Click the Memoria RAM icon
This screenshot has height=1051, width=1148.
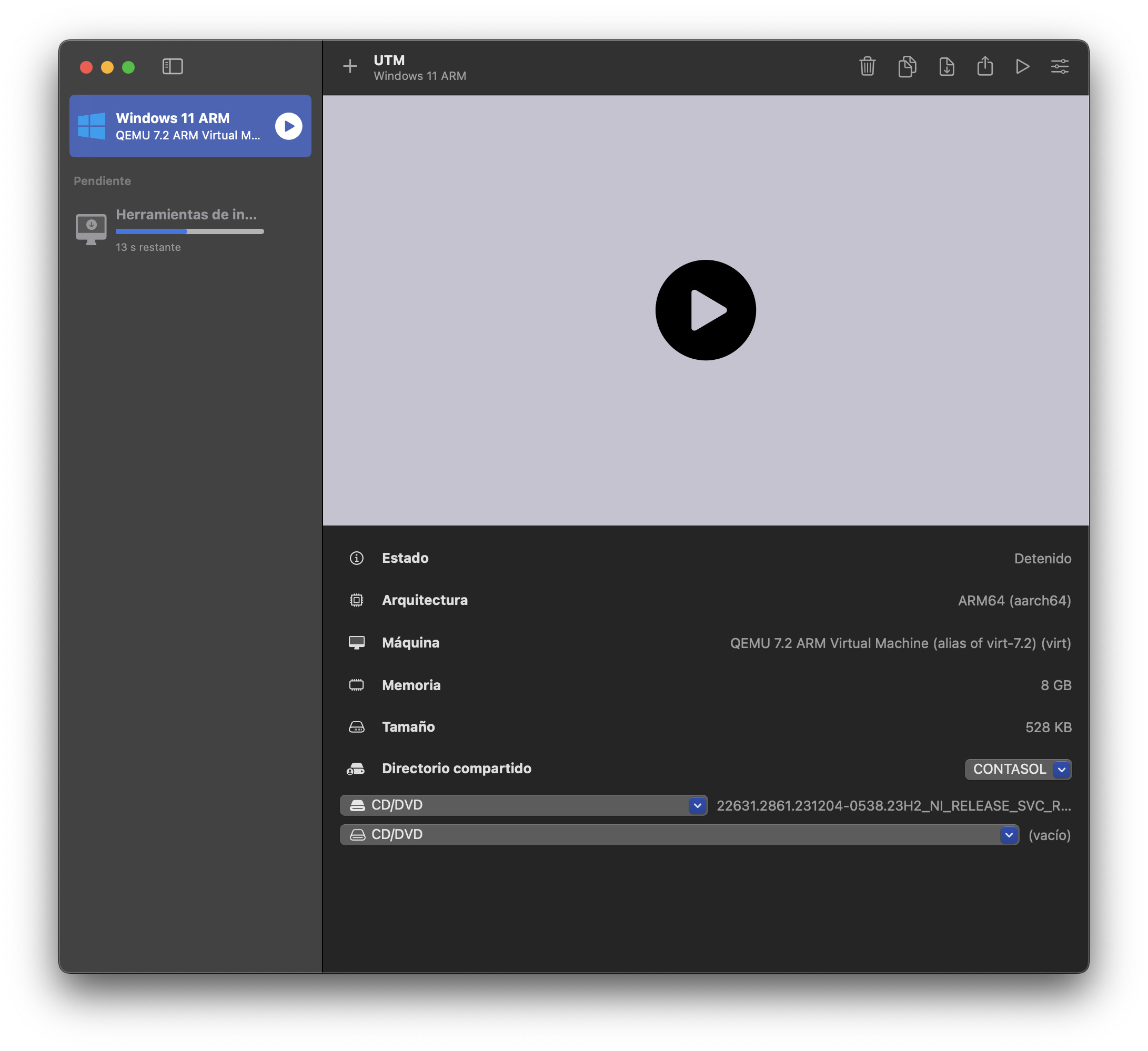coord(357,685)
